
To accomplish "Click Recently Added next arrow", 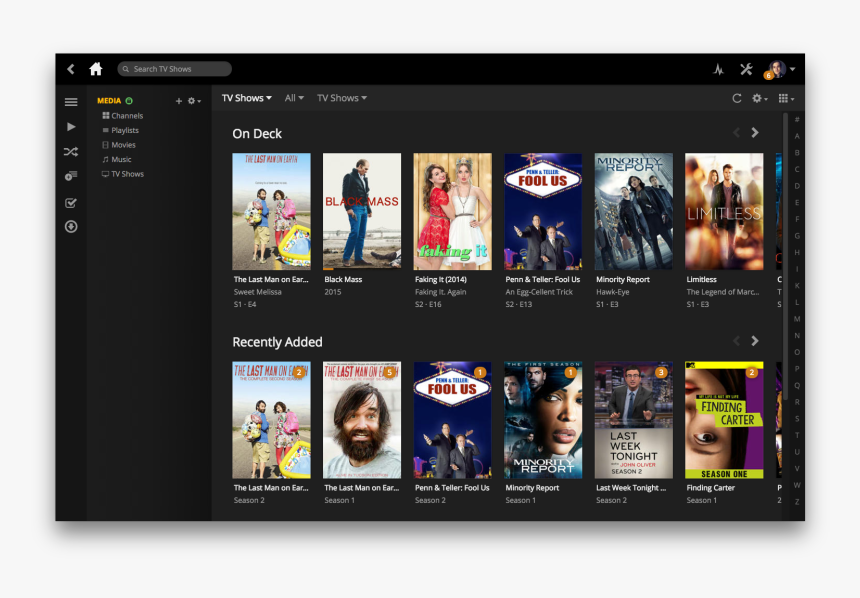I will tap(755, 341).
